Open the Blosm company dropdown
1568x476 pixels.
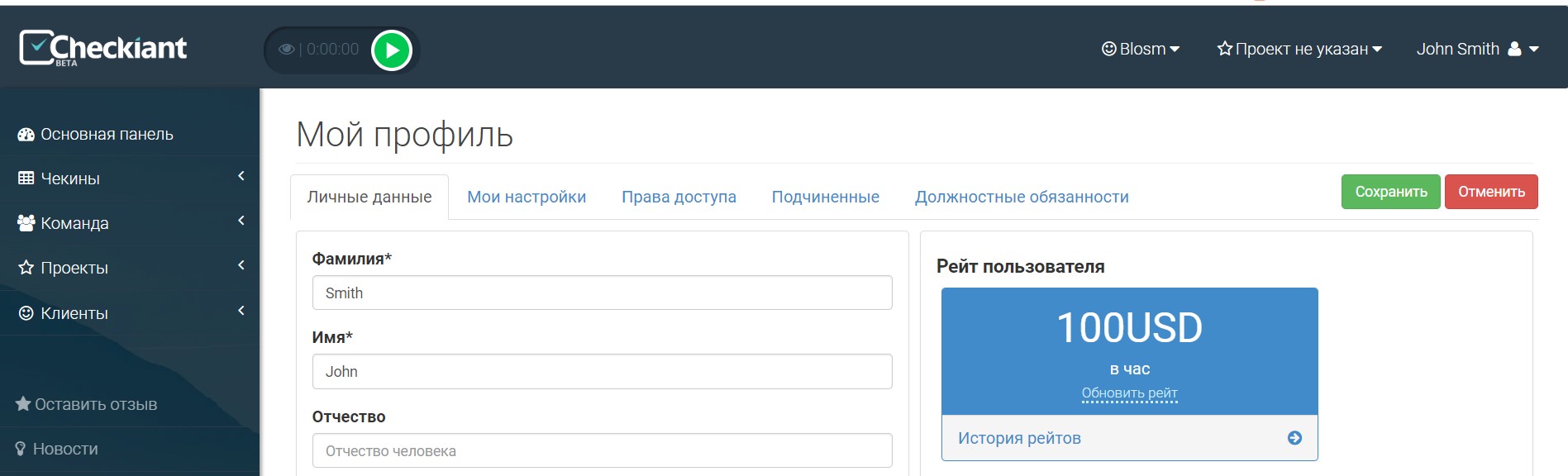coord(1141,49)
